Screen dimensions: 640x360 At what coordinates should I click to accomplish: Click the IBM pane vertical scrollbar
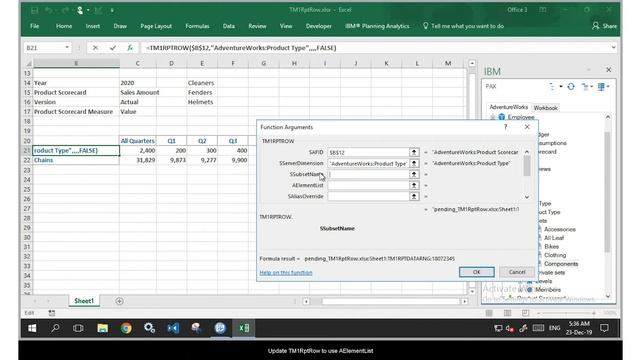coord(607,192)
